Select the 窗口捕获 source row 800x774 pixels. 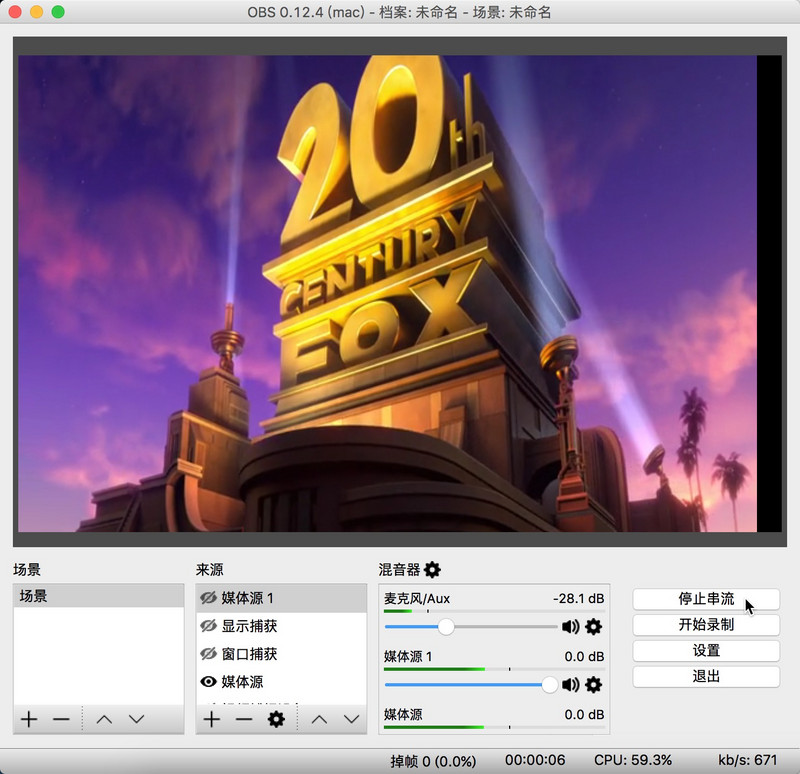point(281,654)
